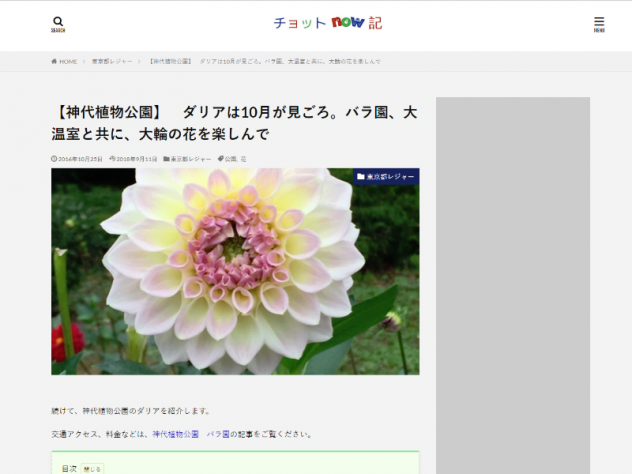Click the clock icon by the publish date
This screenshot has width=632, height=474.
(54, 159)
